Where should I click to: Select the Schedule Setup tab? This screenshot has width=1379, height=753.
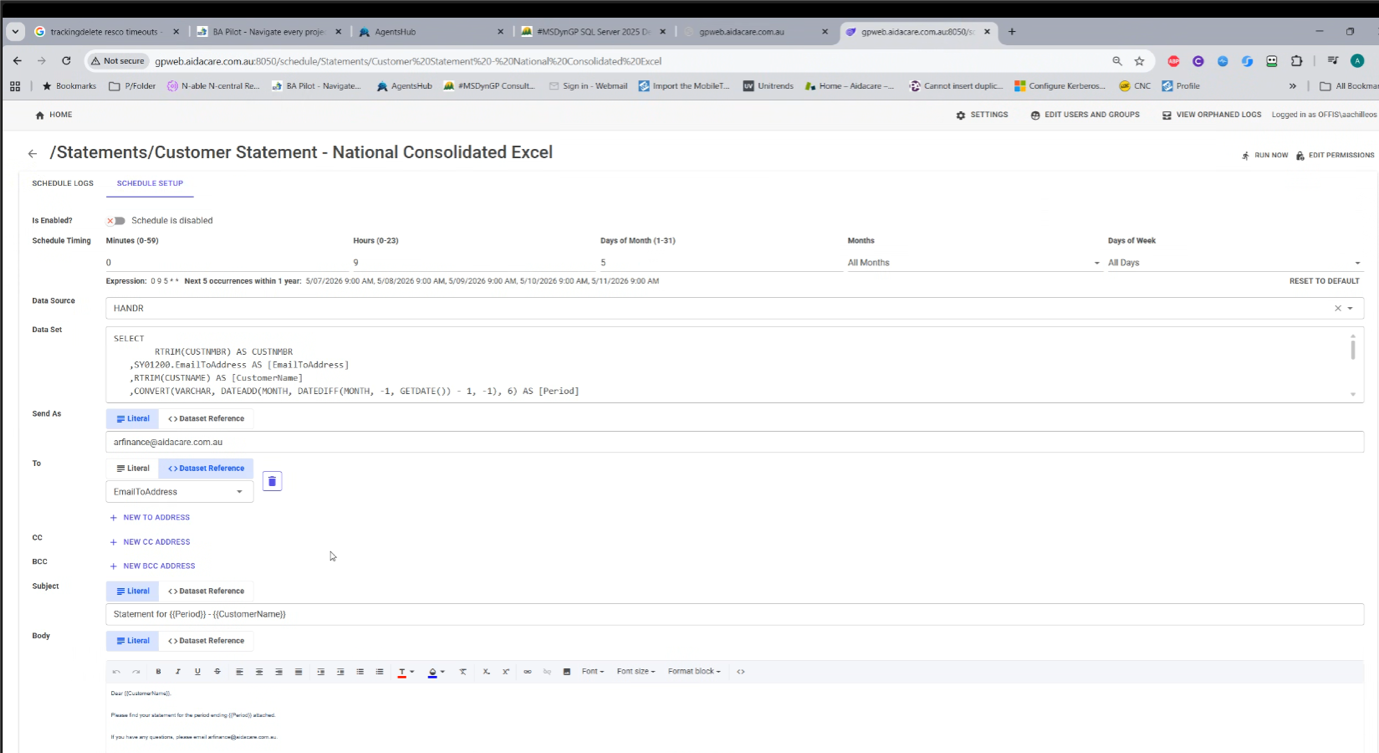pos(150,184)
